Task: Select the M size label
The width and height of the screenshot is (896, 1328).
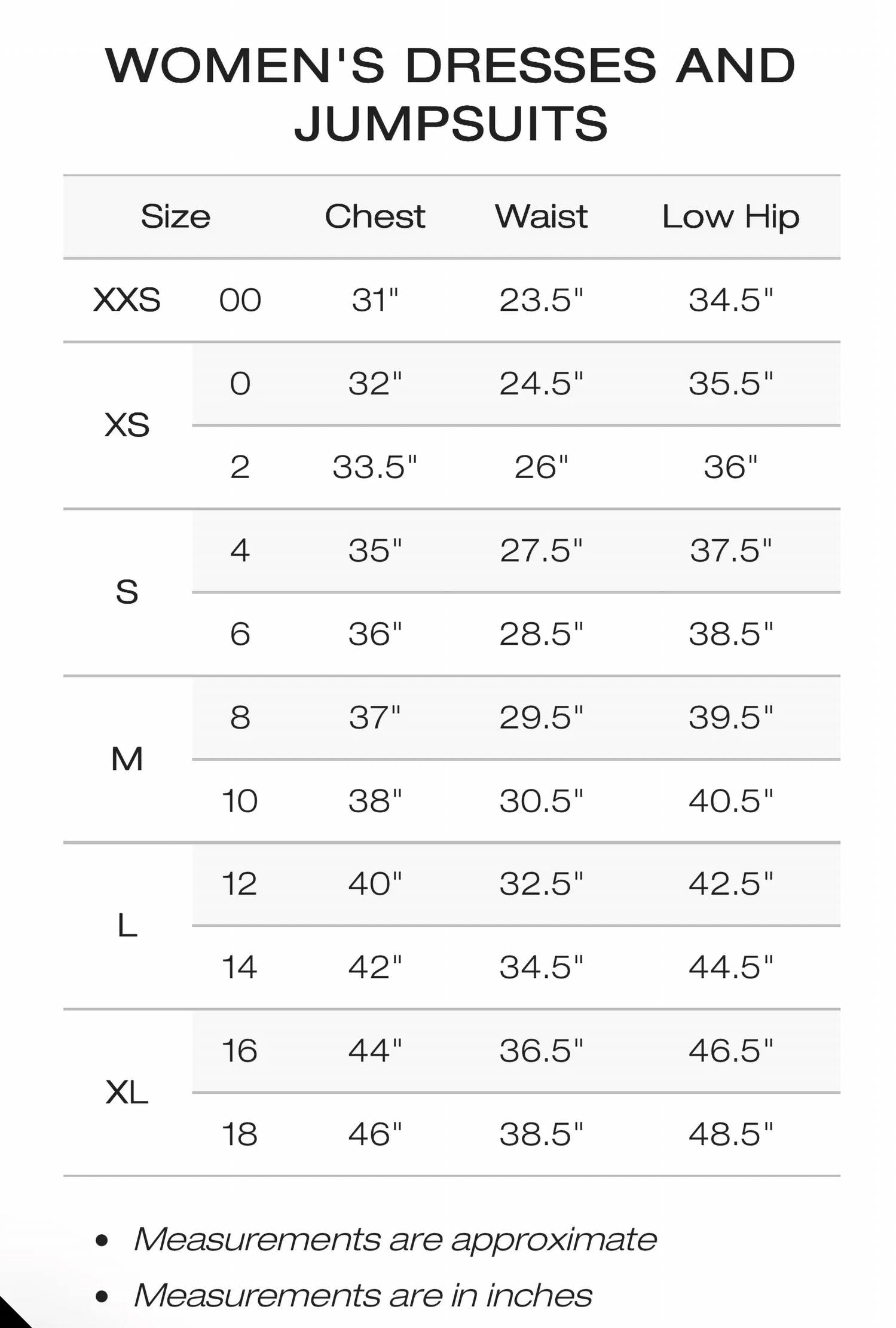Action: coord(127,759)
